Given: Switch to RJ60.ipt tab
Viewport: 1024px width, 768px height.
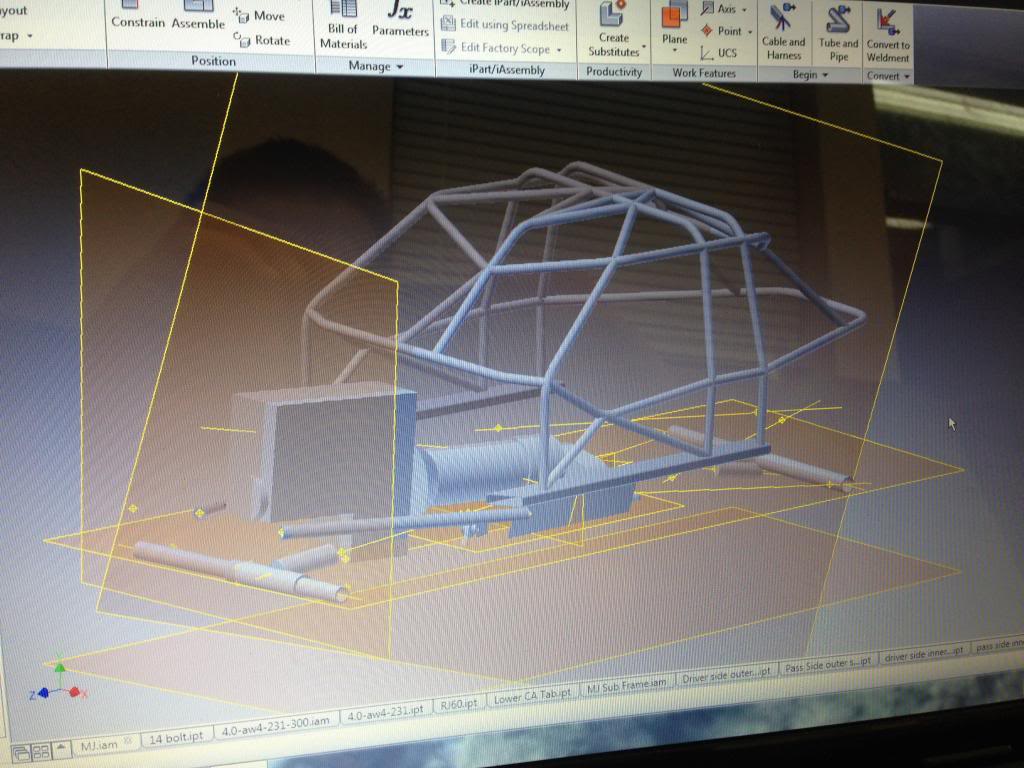Looking at the screenshot, I should coord(458,704).
